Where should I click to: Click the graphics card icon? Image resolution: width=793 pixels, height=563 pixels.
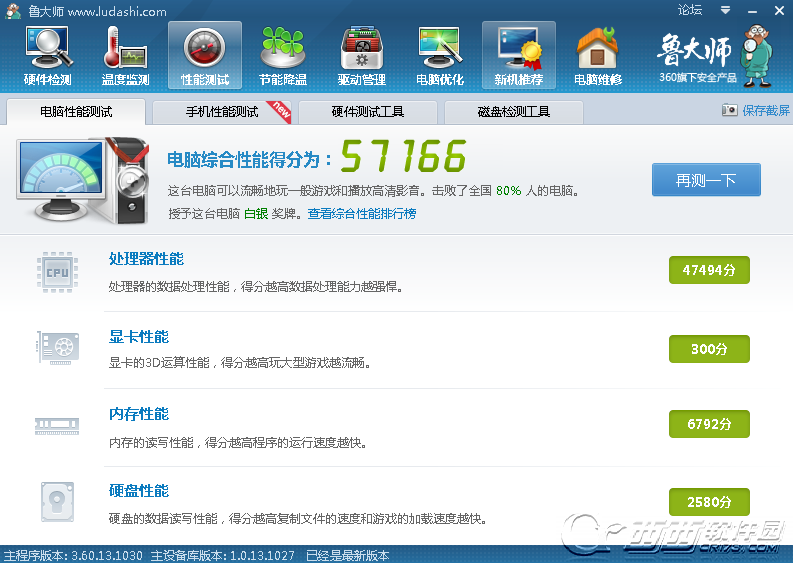[58, 348]
